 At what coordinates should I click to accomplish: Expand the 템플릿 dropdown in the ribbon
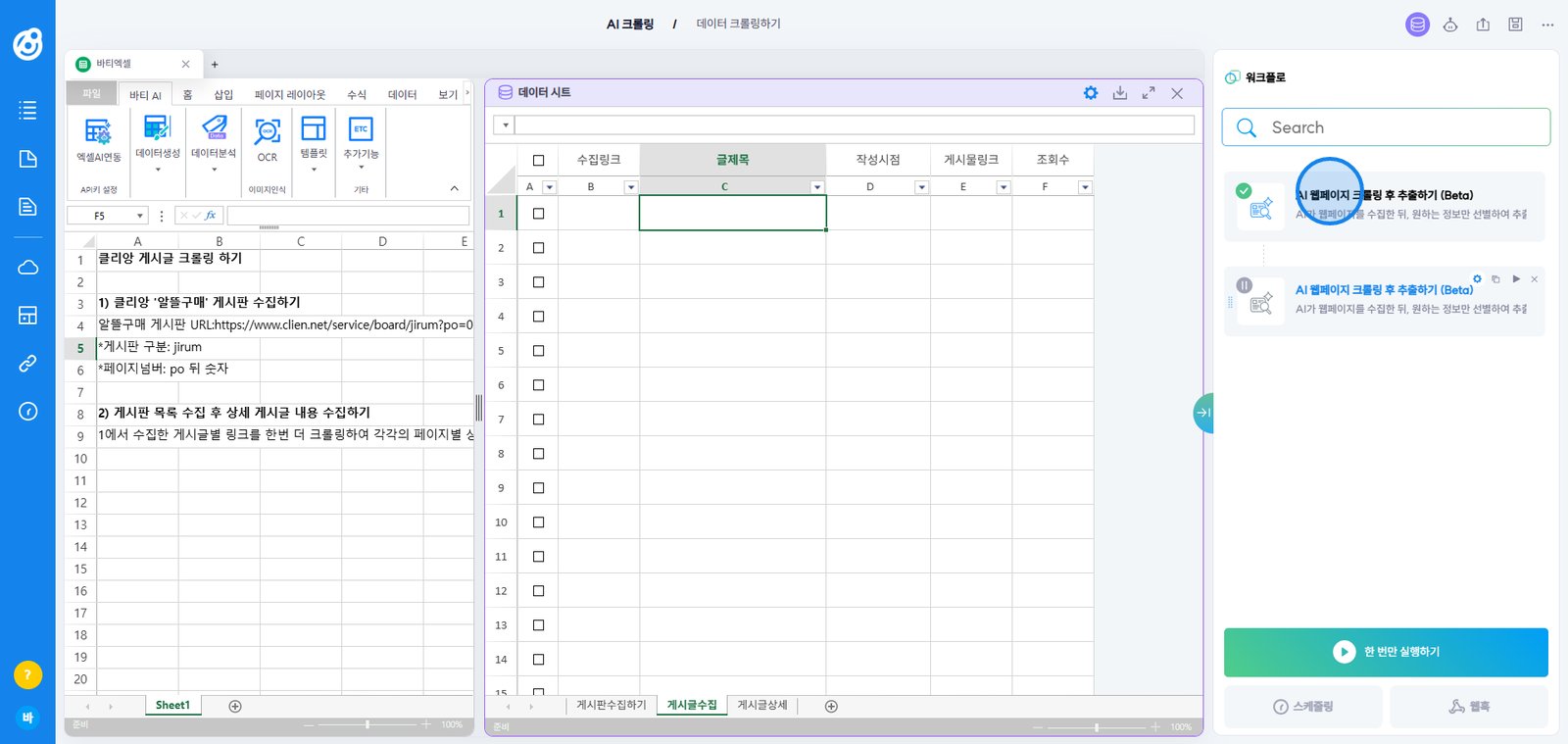(314, 170)
